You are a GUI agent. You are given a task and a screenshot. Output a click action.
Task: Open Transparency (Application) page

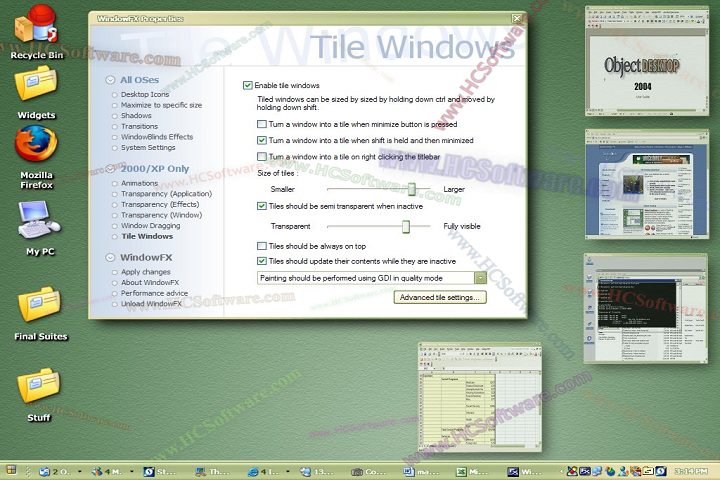click(x=166, y=193)
